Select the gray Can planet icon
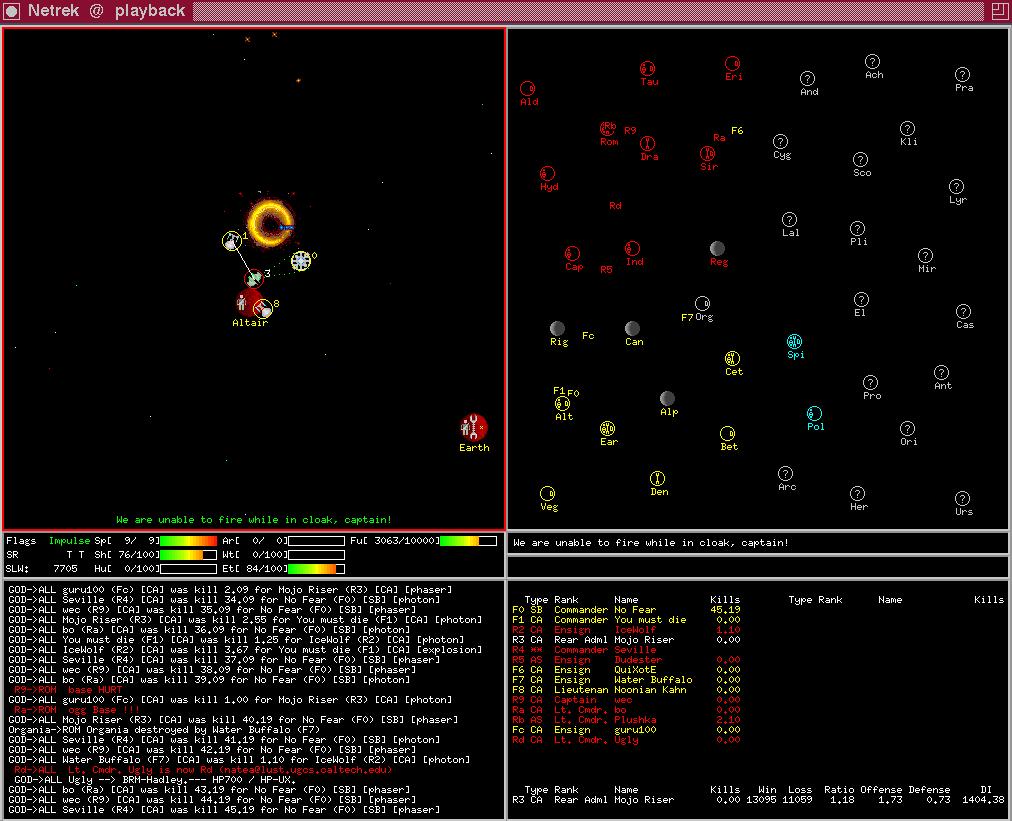The height and width of the screenshot is (821, 1012). [x=632, y=329]
